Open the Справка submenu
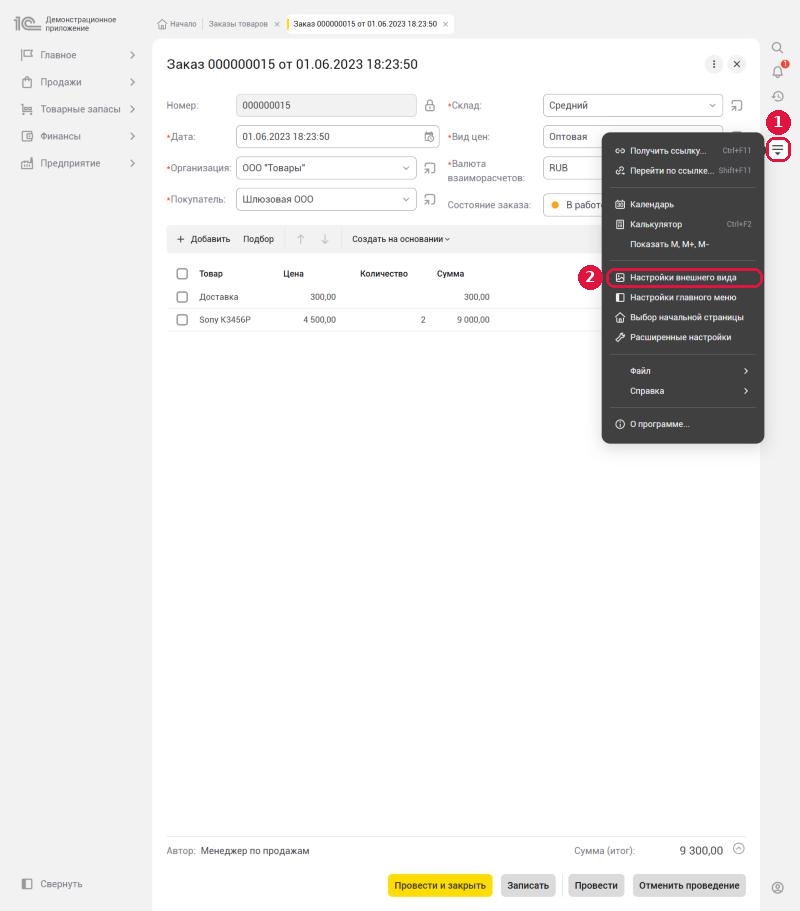The image size is (800, 911). coord(683,391)
